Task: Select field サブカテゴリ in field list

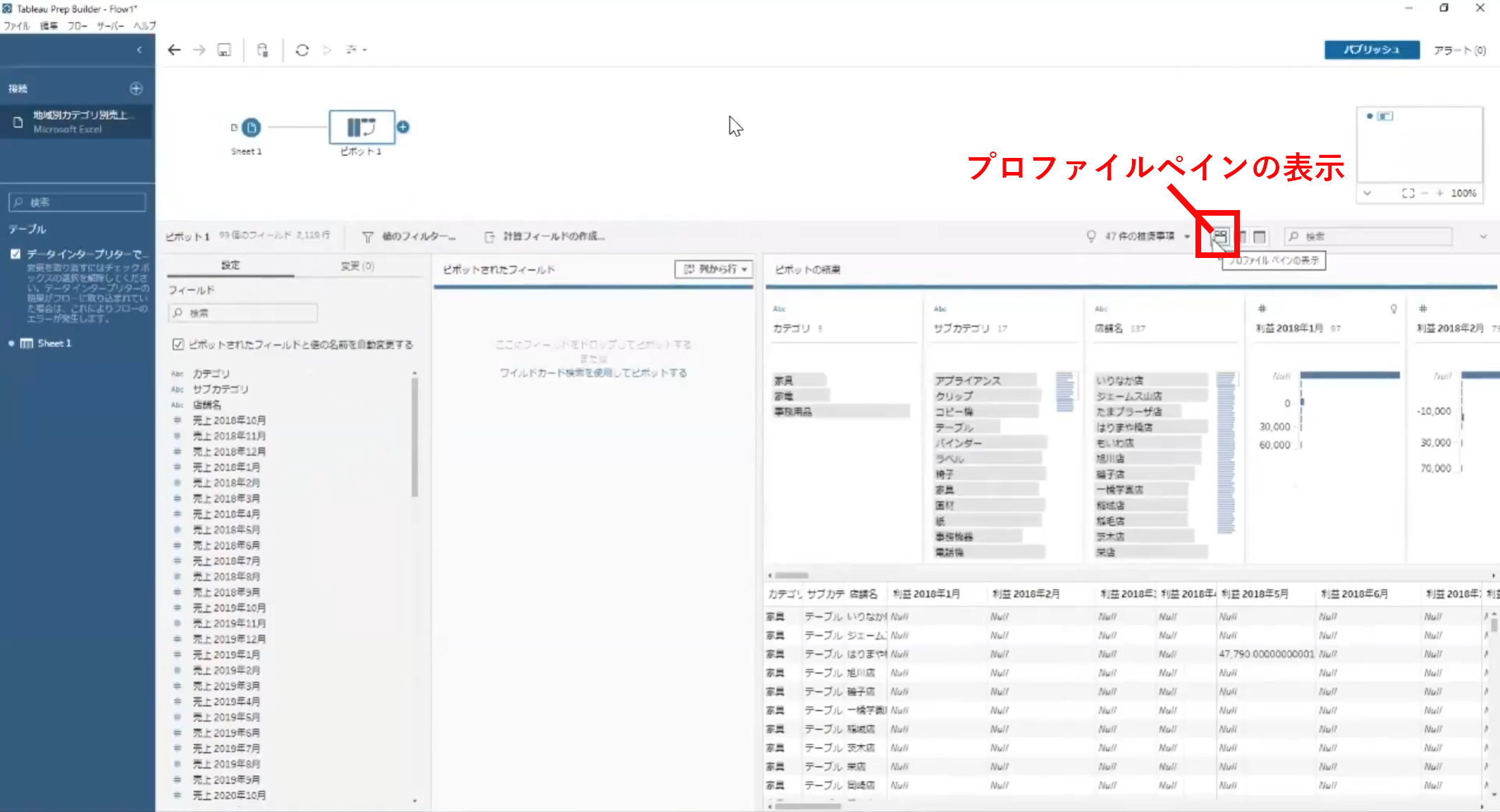Action: [x=220, y=389]
